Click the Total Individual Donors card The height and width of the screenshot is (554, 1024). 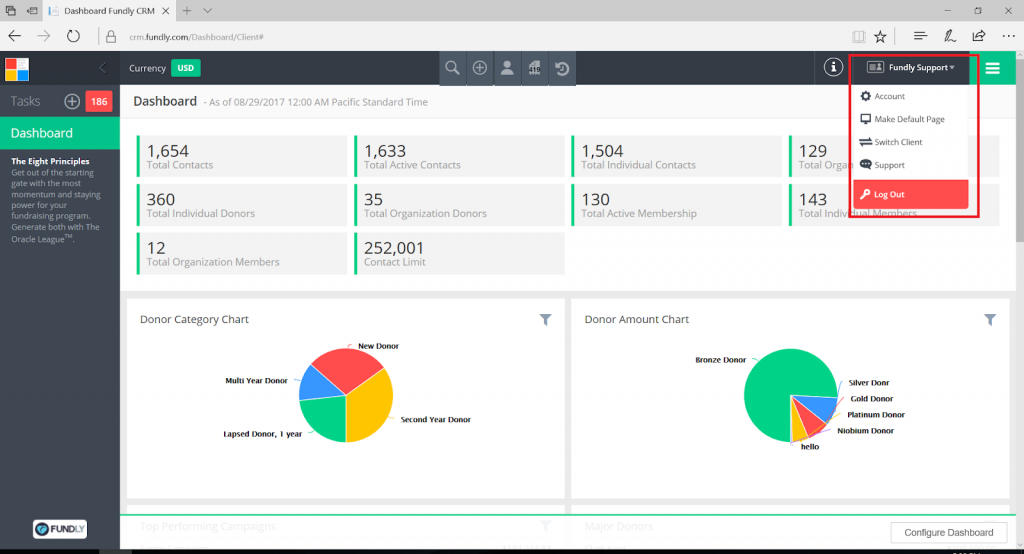pyautogui.click(x=242, y=204)
